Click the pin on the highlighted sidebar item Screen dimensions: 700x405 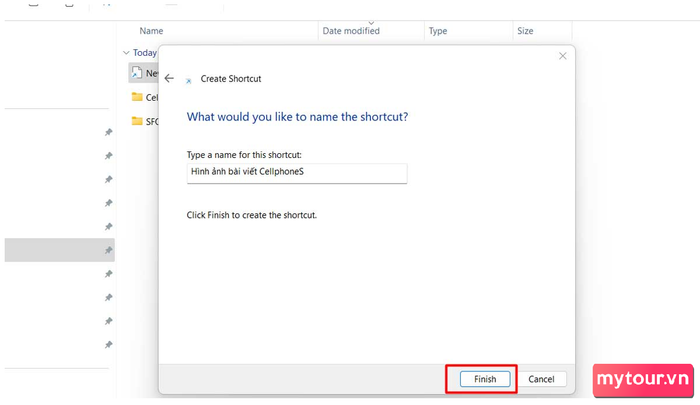coord(108,250)
